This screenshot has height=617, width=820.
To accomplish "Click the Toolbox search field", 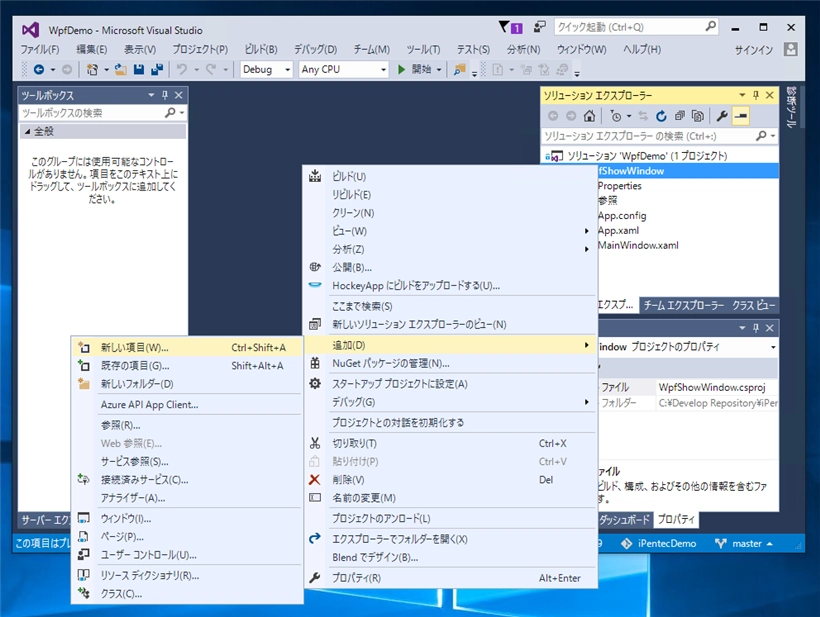I will point(92,113).
